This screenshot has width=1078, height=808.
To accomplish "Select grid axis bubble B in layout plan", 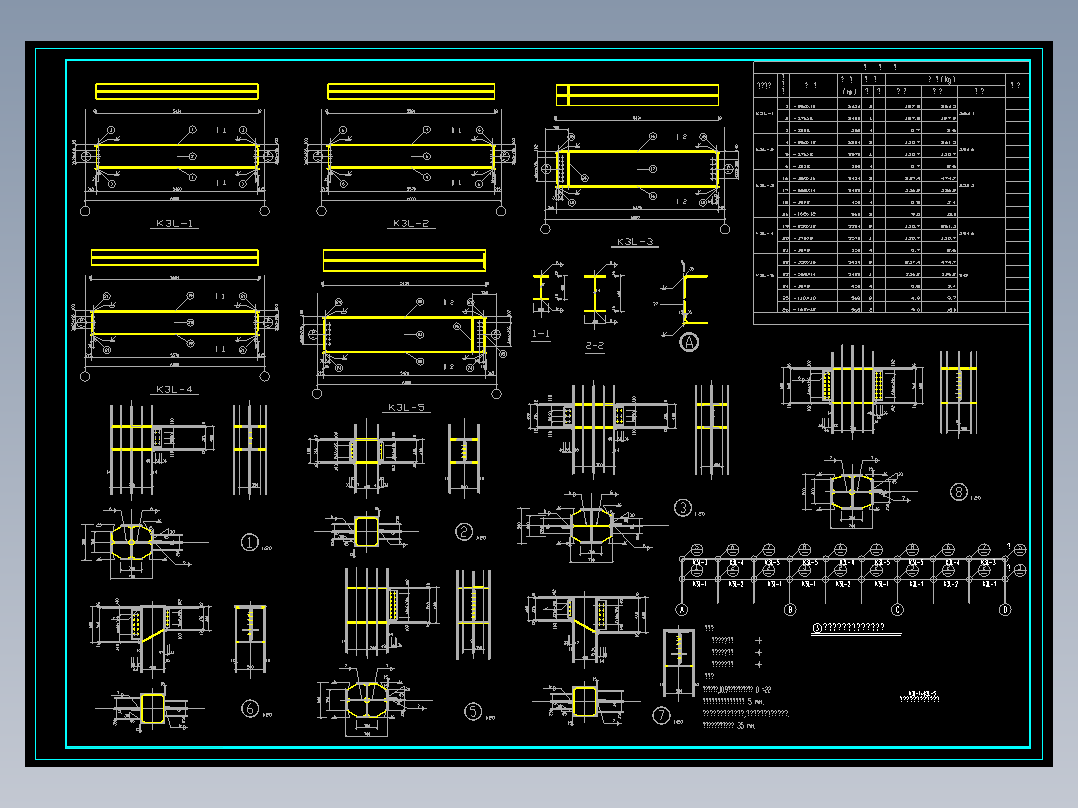I will click(790, 609).
